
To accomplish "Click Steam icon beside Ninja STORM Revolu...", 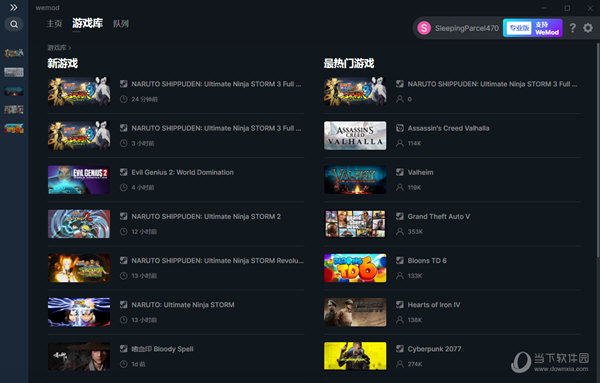I will tap(124, 261).
